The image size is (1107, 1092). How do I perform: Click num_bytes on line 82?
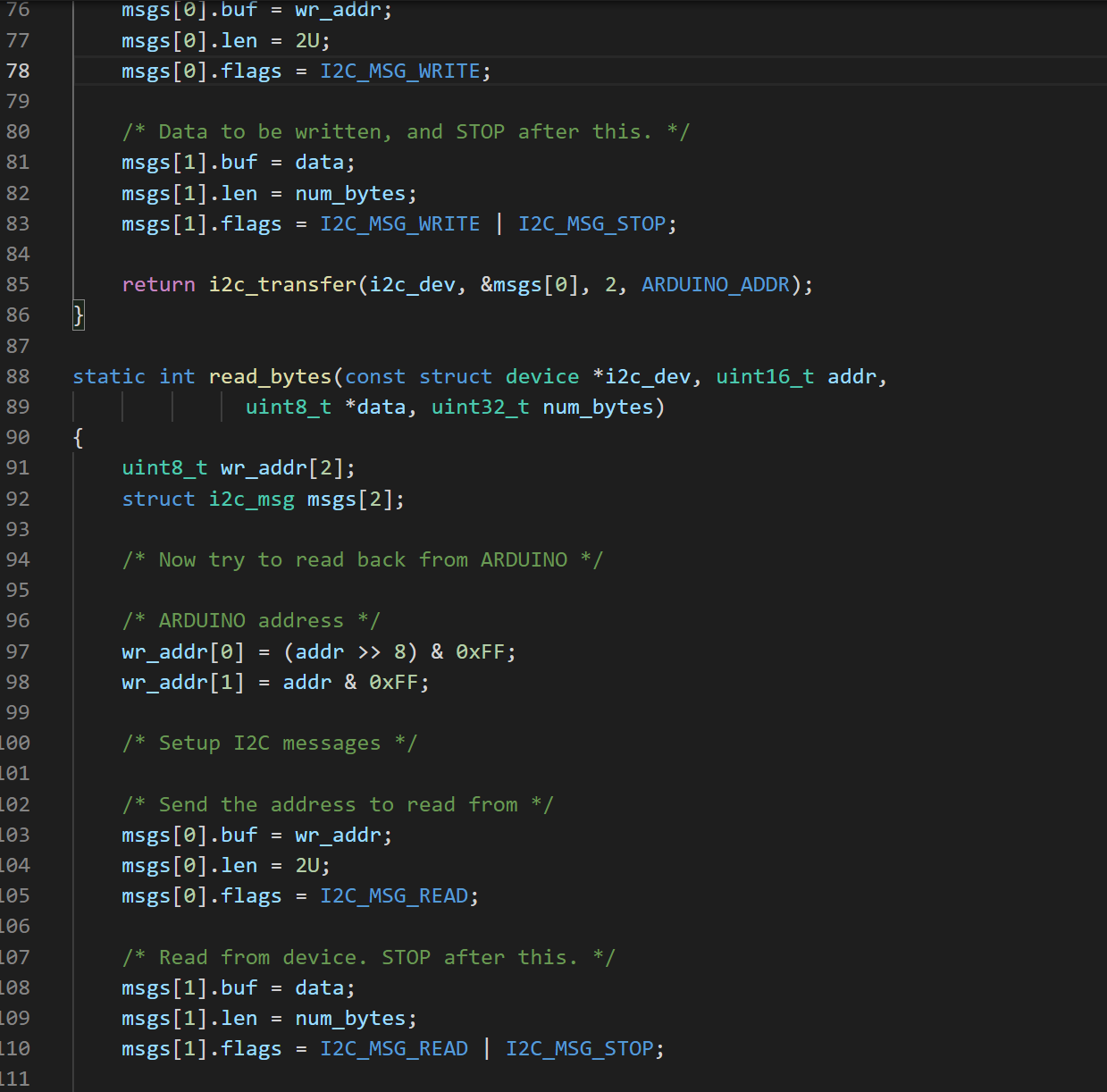pos(351,193)
